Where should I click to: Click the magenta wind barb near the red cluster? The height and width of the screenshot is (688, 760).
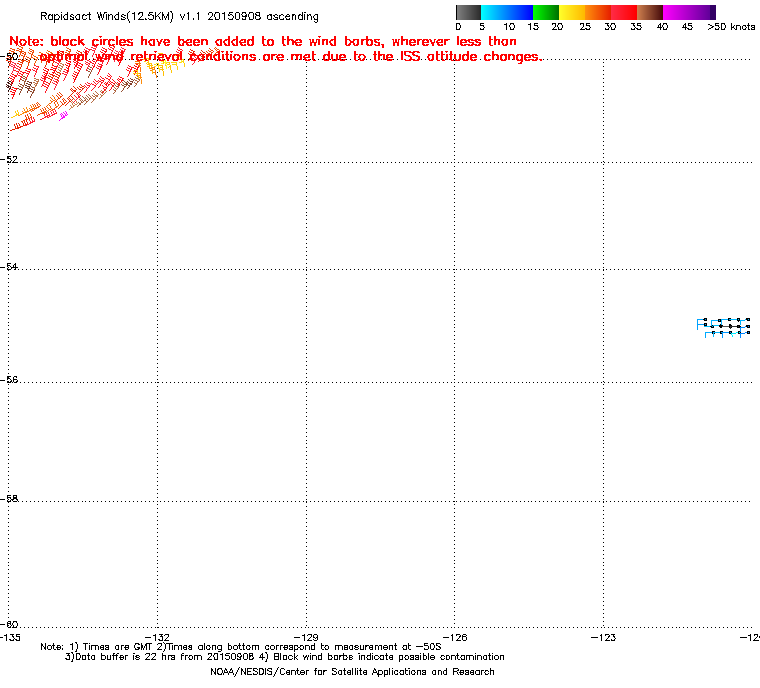click(x=63, y=116)
